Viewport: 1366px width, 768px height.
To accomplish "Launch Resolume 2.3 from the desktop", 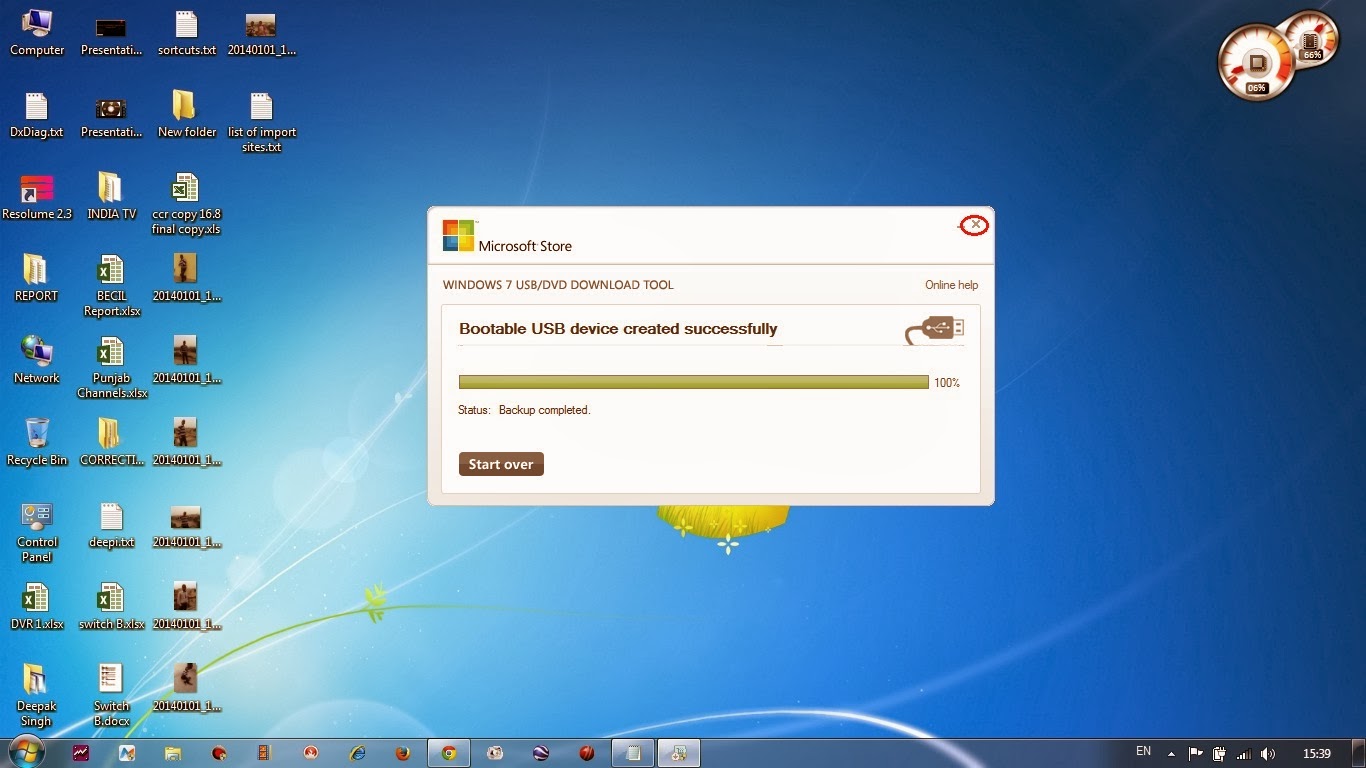I will point(36,196).
